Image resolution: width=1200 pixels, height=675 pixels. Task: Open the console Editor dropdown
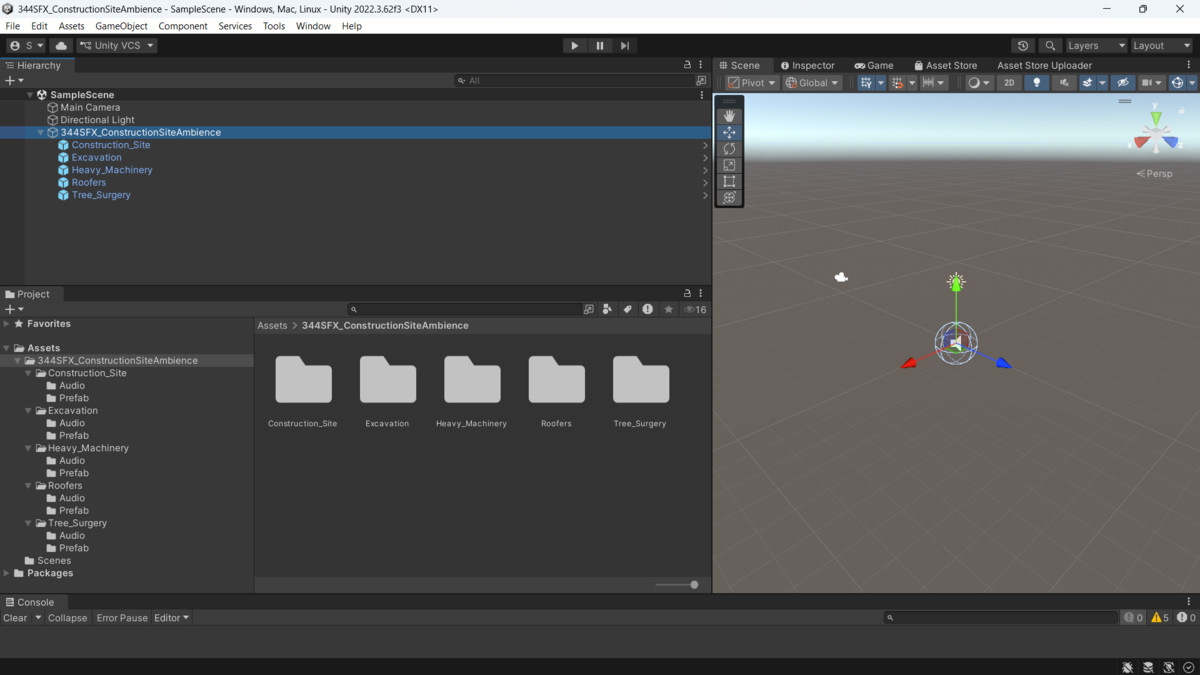pyautogui.click(x=171, y=618)
